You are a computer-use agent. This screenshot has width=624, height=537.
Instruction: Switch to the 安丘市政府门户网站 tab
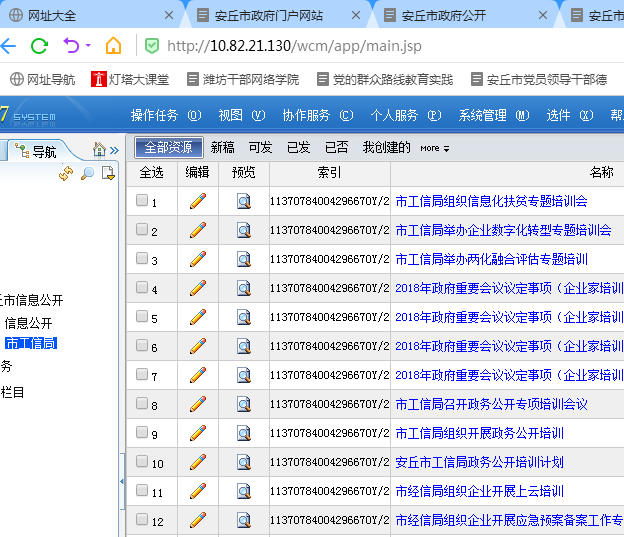[x=279, y=16]
